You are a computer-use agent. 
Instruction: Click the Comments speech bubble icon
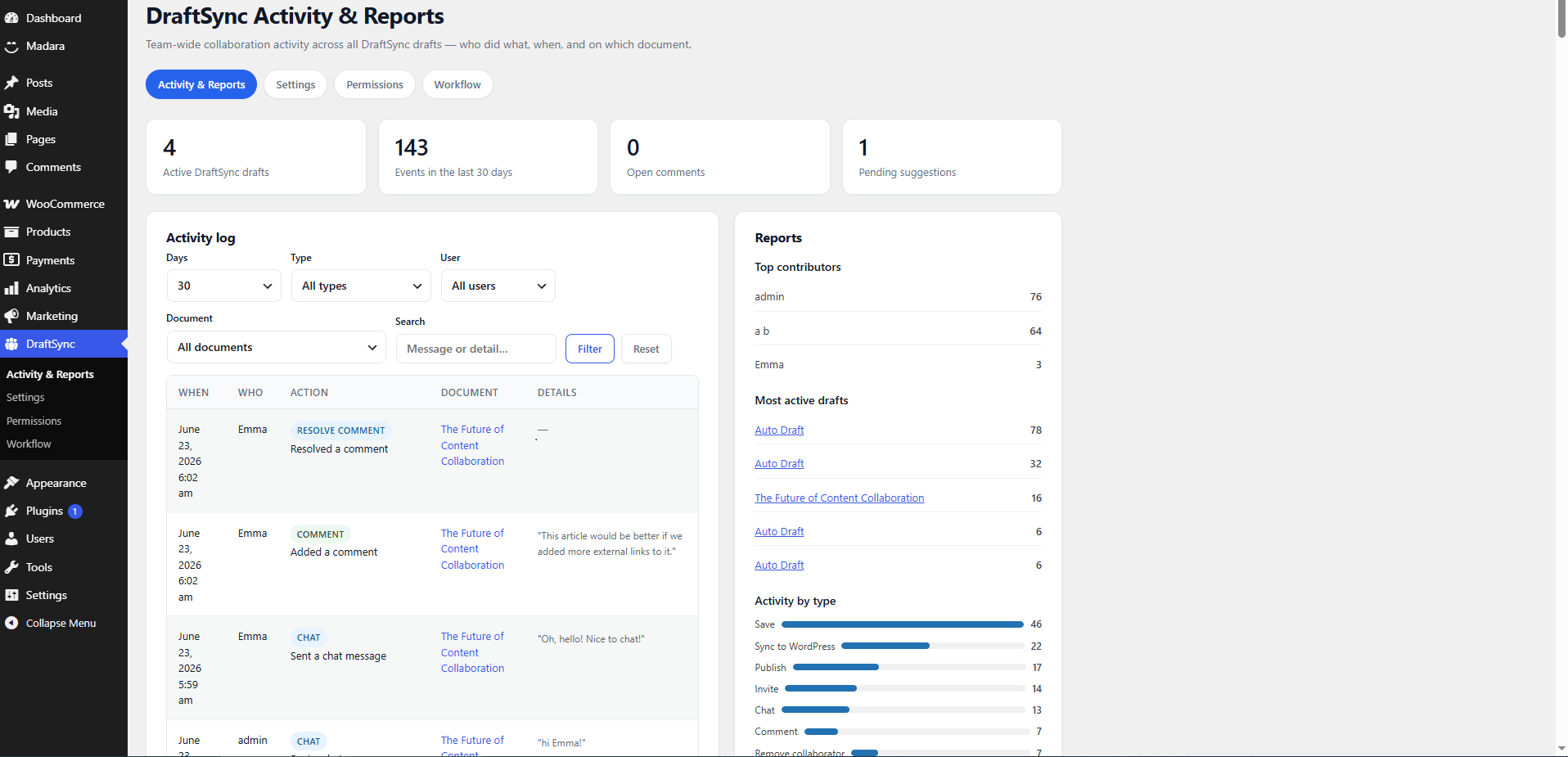pyautogui.click(x=11, y=167)
